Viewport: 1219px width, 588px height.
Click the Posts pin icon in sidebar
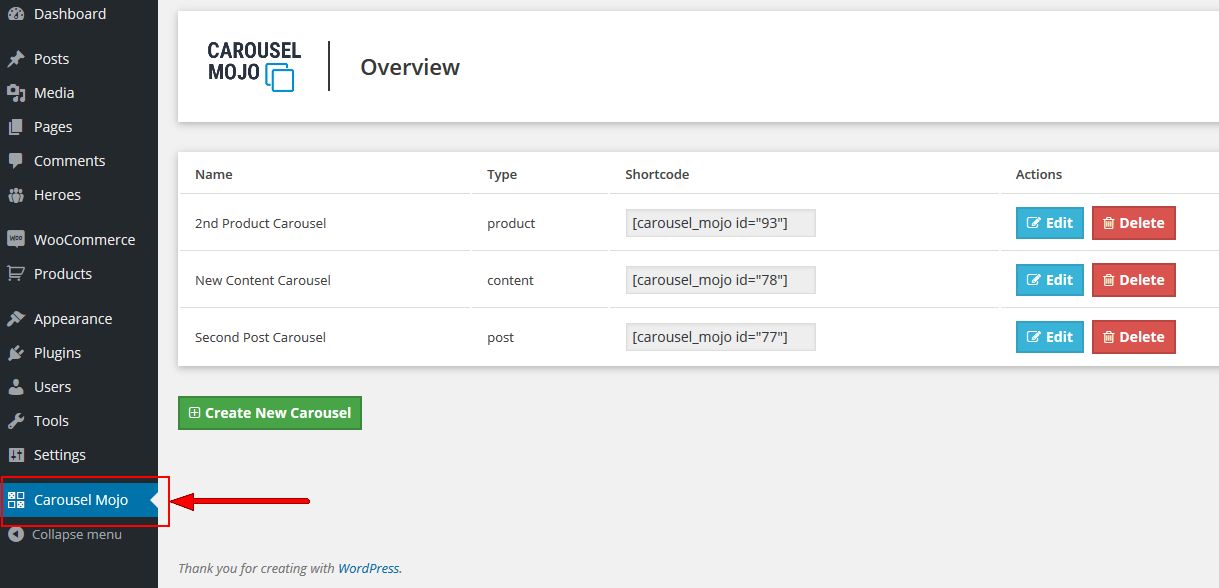[16, 59]
